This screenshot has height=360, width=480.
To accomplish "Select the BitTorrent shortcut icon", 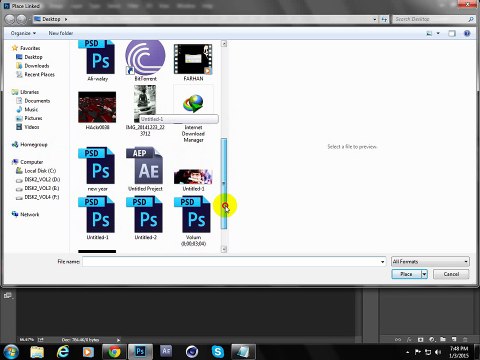I will (145, 60).
